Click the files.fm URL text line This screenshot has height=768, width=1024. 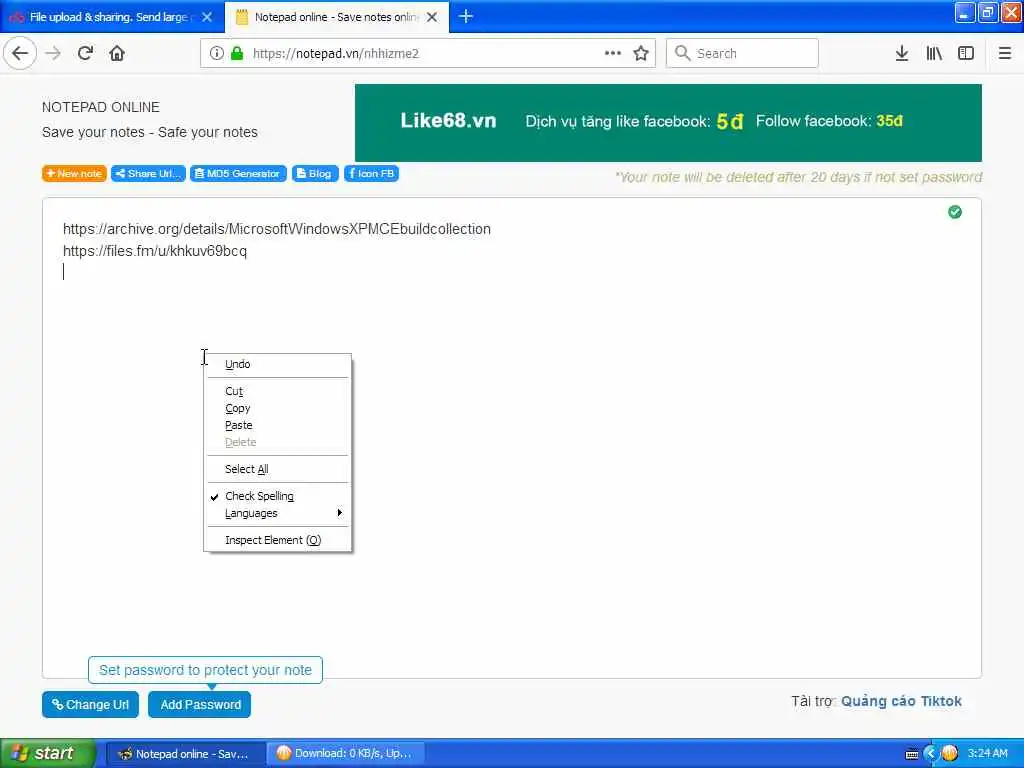pyautogui.click(x=155, y=251)
